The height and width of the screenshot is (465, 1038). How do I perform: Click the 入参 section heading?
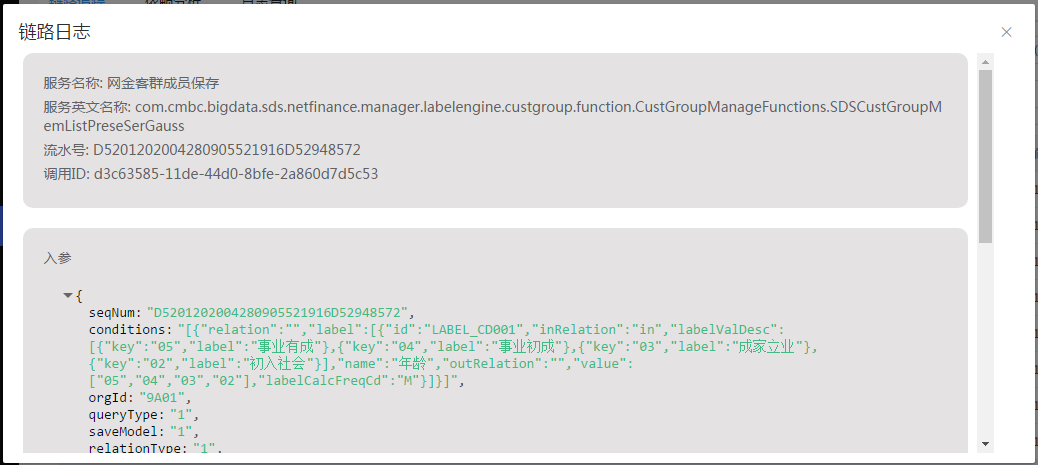tap(57, 257)
